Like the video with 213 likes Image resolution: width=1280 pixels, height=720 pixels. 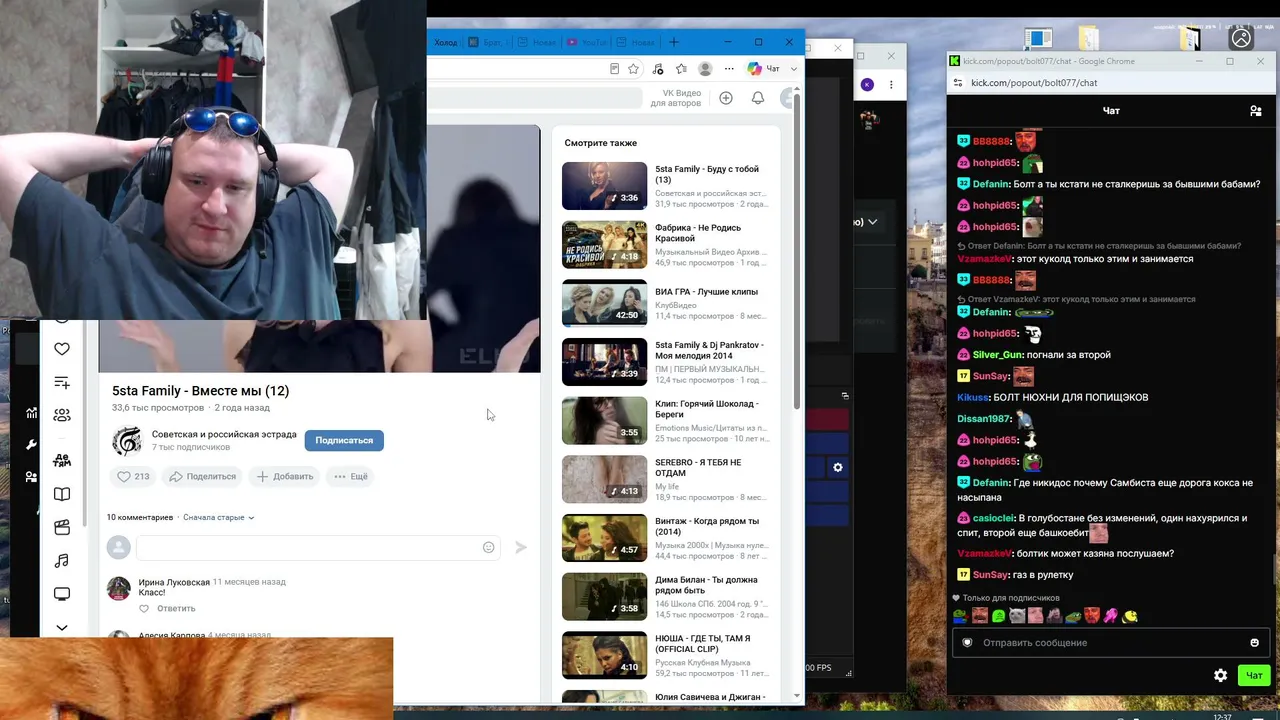[133, 477]
